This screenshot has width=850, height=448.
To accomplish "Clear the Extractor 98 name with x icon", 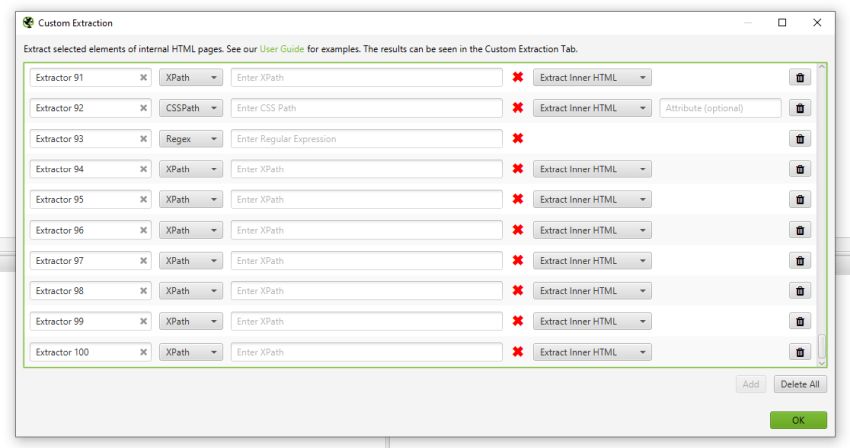I will pos(143,291).
